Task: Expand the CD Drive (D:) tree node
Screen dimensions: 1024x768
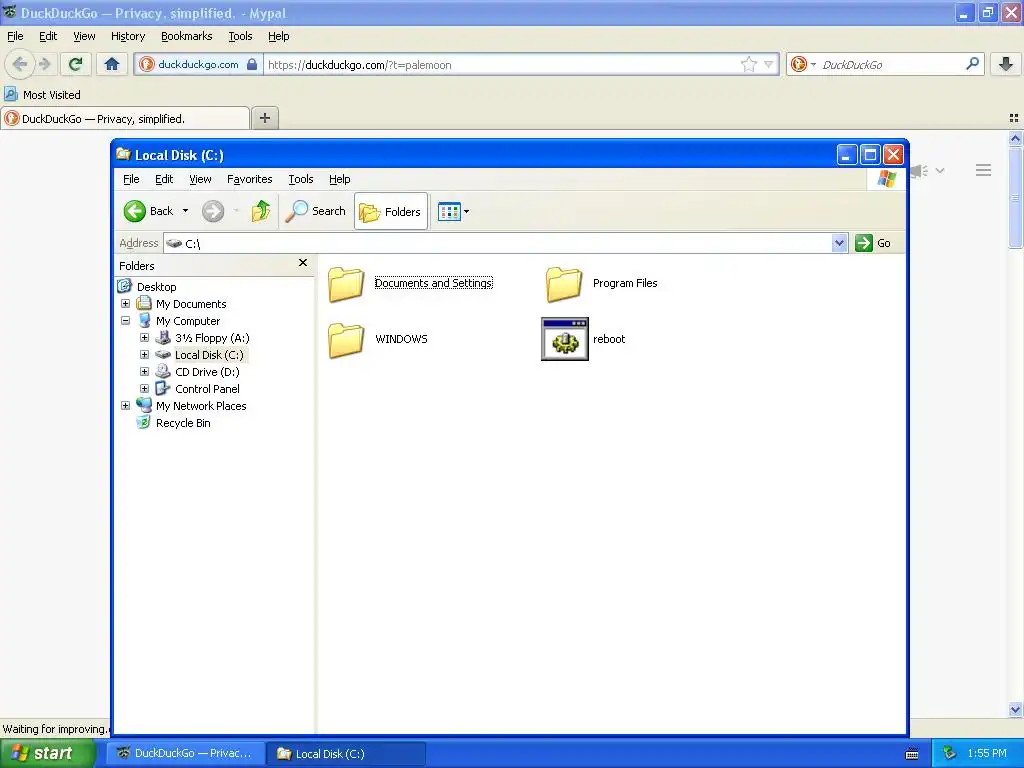Action: click(144, 372)
